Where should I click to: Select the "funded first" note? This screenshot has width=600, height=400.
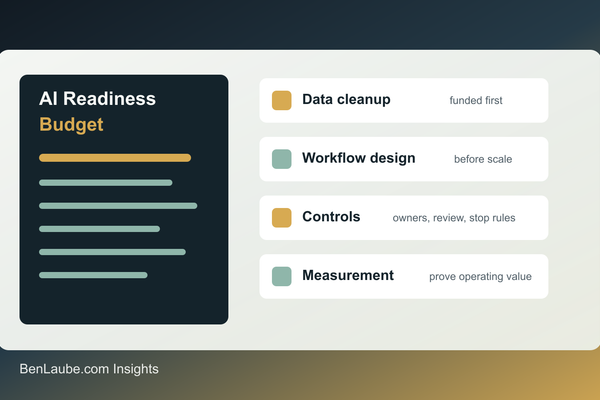pyautogui.click(x=476, y=100)
